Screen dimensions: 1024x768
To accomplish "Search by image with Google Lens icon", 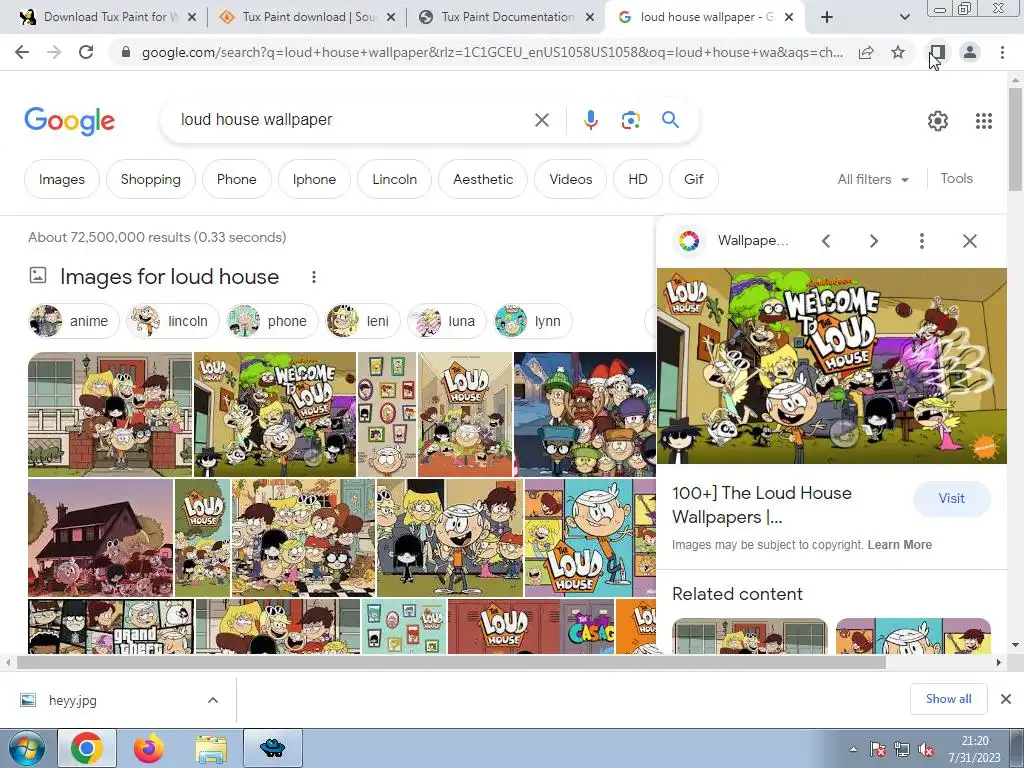I will tap(630, 120).
